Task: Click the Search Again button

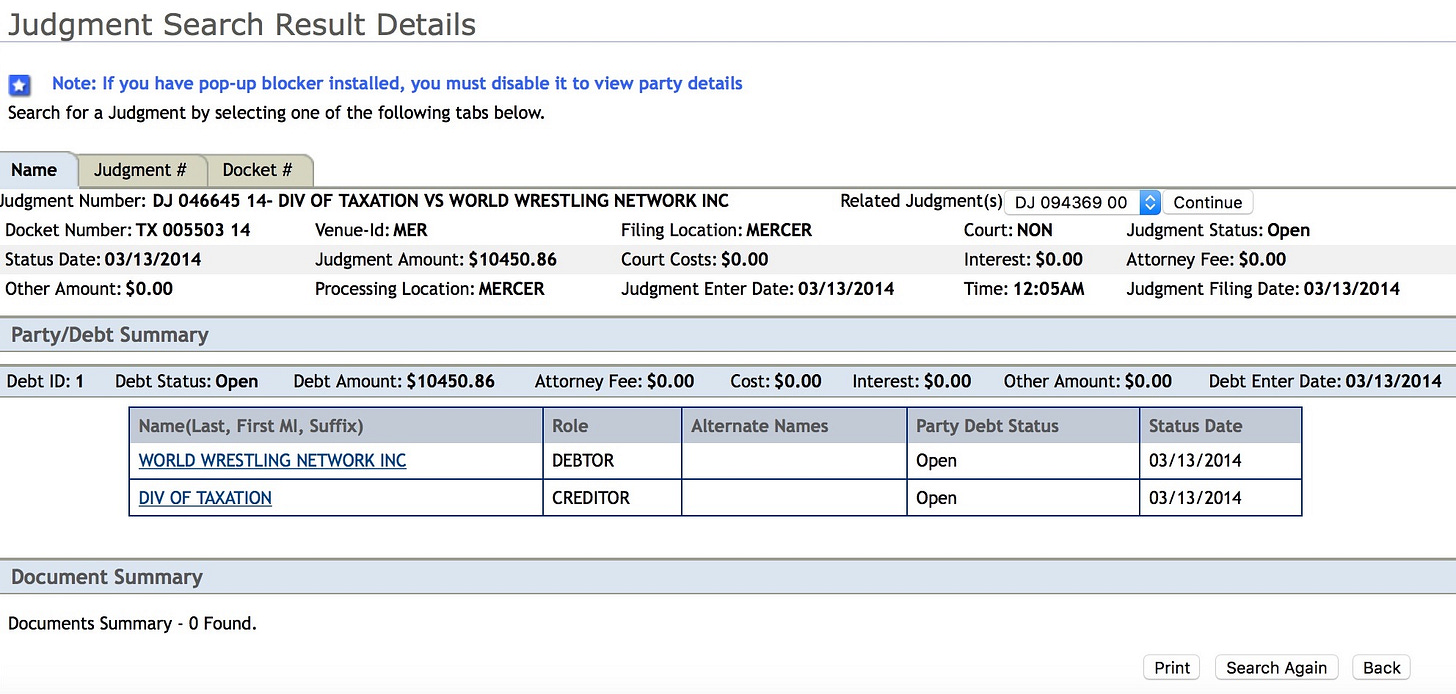Action: pos(1276,668)
